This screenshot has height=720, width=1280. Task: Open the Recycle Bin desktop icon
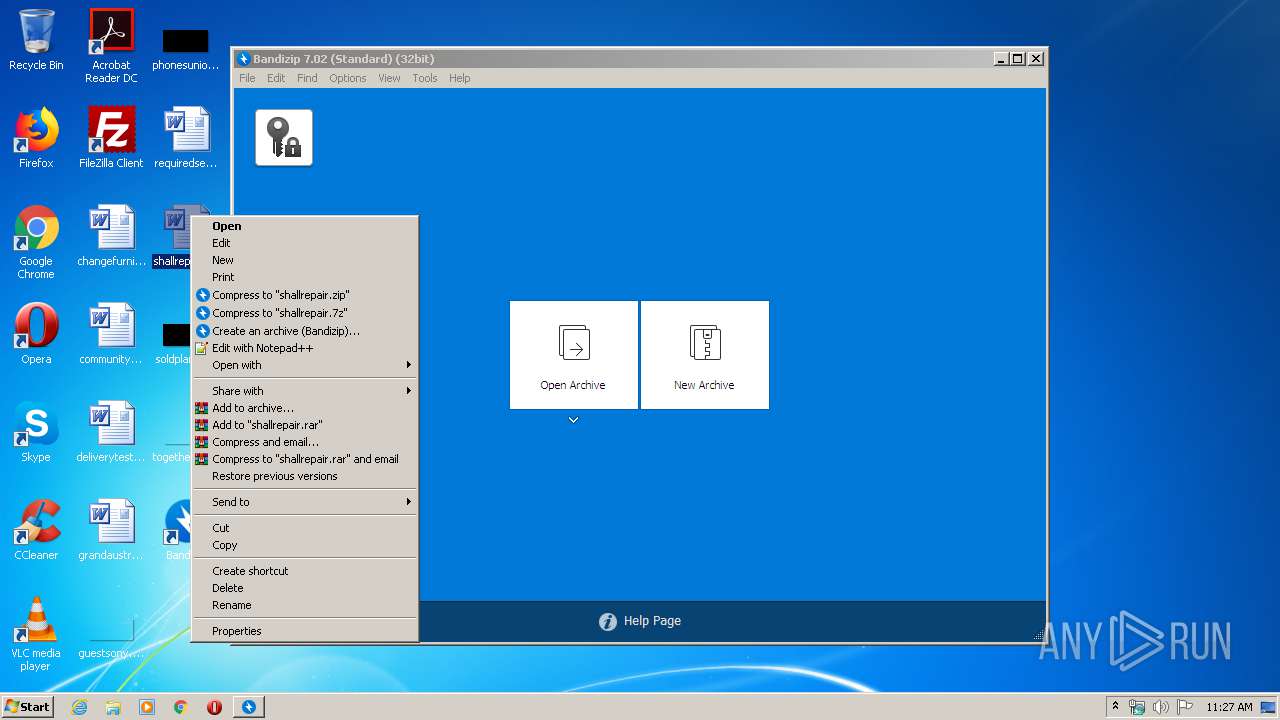[x=36, y=40]
